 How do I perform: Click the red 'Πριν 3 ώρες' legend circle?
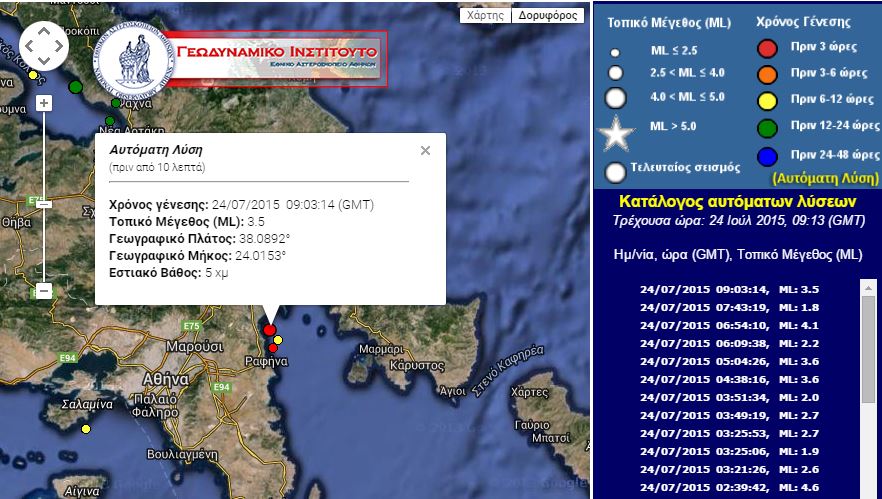tap(767, 49)
